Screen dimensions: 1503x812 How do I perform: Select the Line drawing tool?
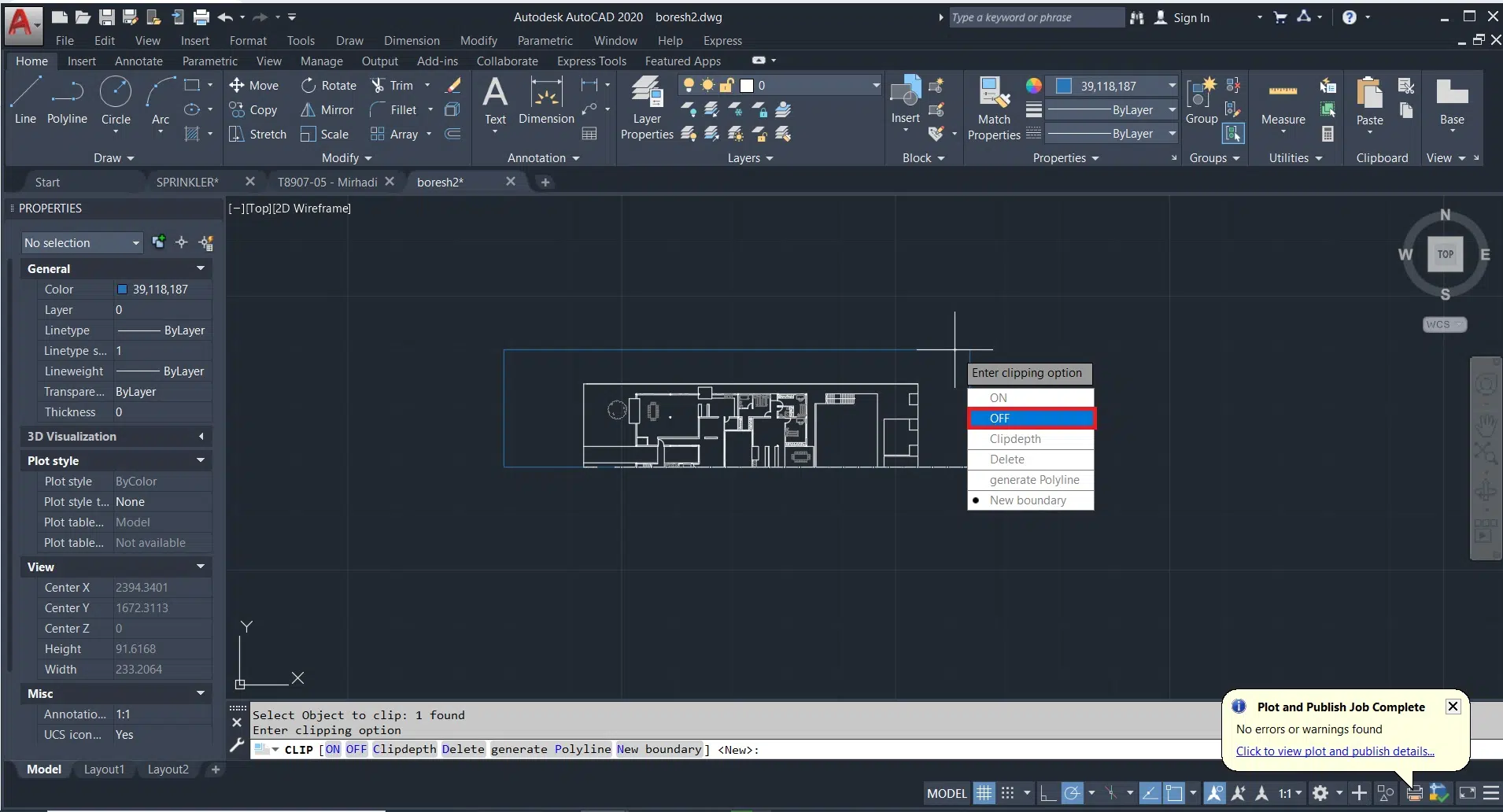click(25, 100)
